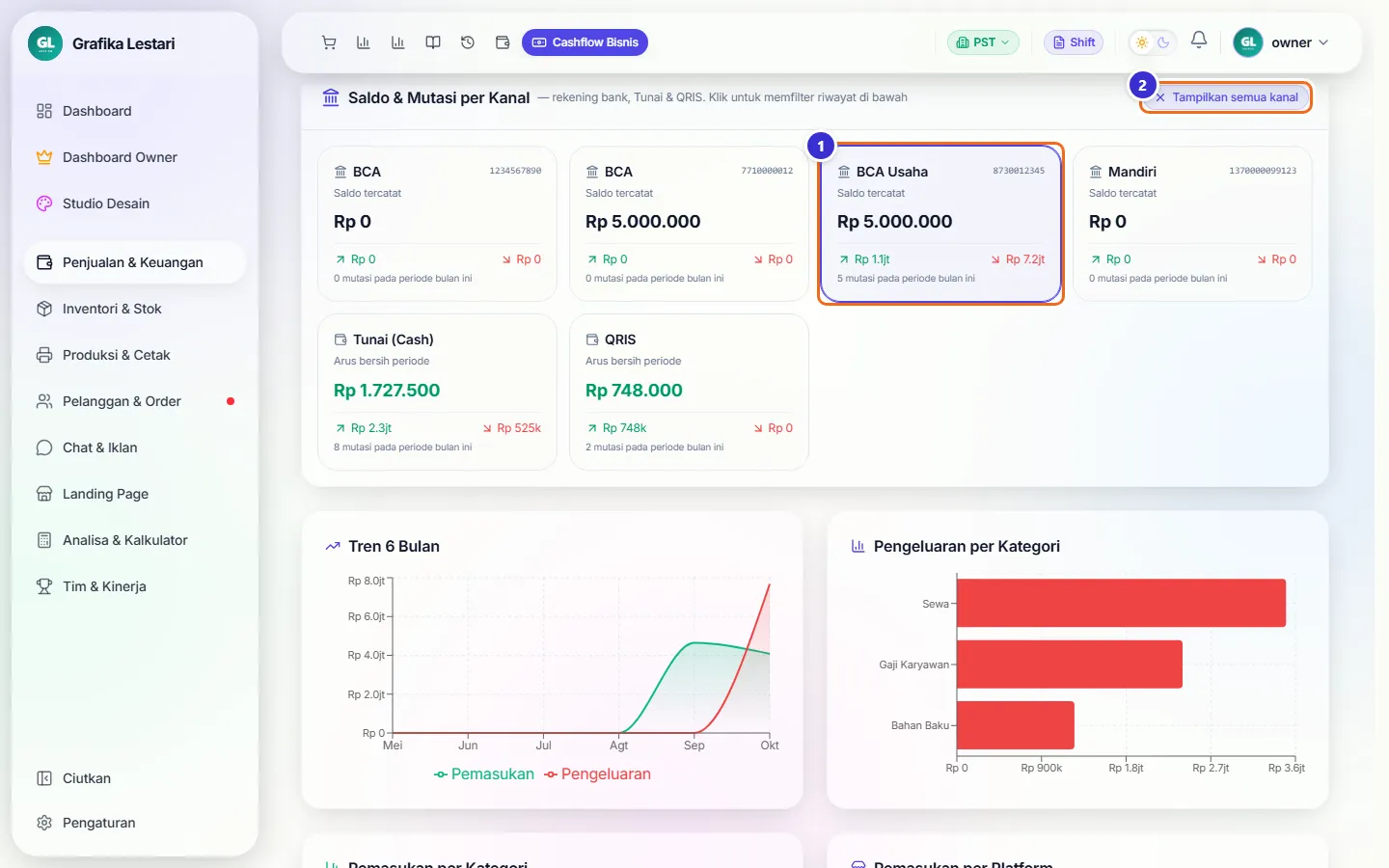Screen dimensions: 1389x868
Task: Open Studio Desain menu item
Action: [135, 203]
